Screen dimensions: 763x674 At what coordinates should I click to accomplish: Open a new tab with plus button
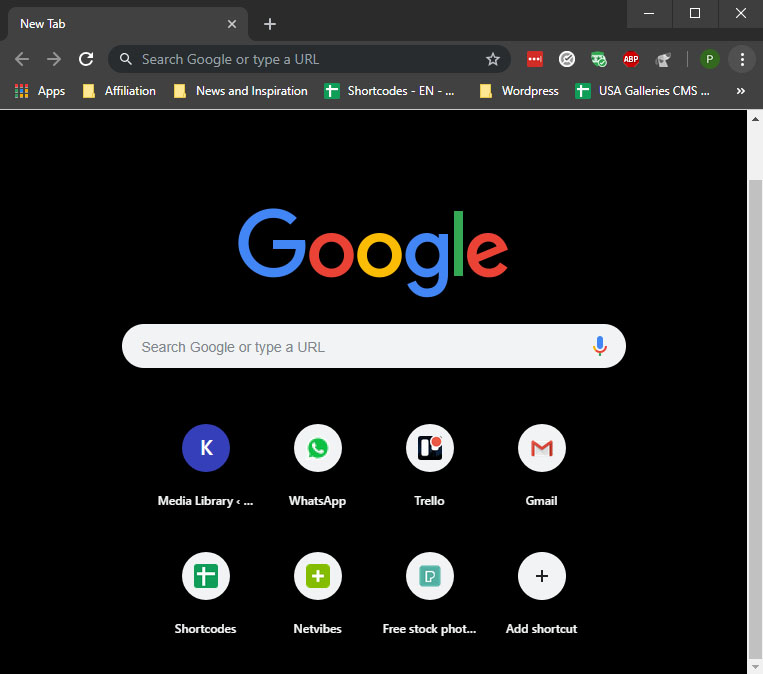(x=269, y=24)
